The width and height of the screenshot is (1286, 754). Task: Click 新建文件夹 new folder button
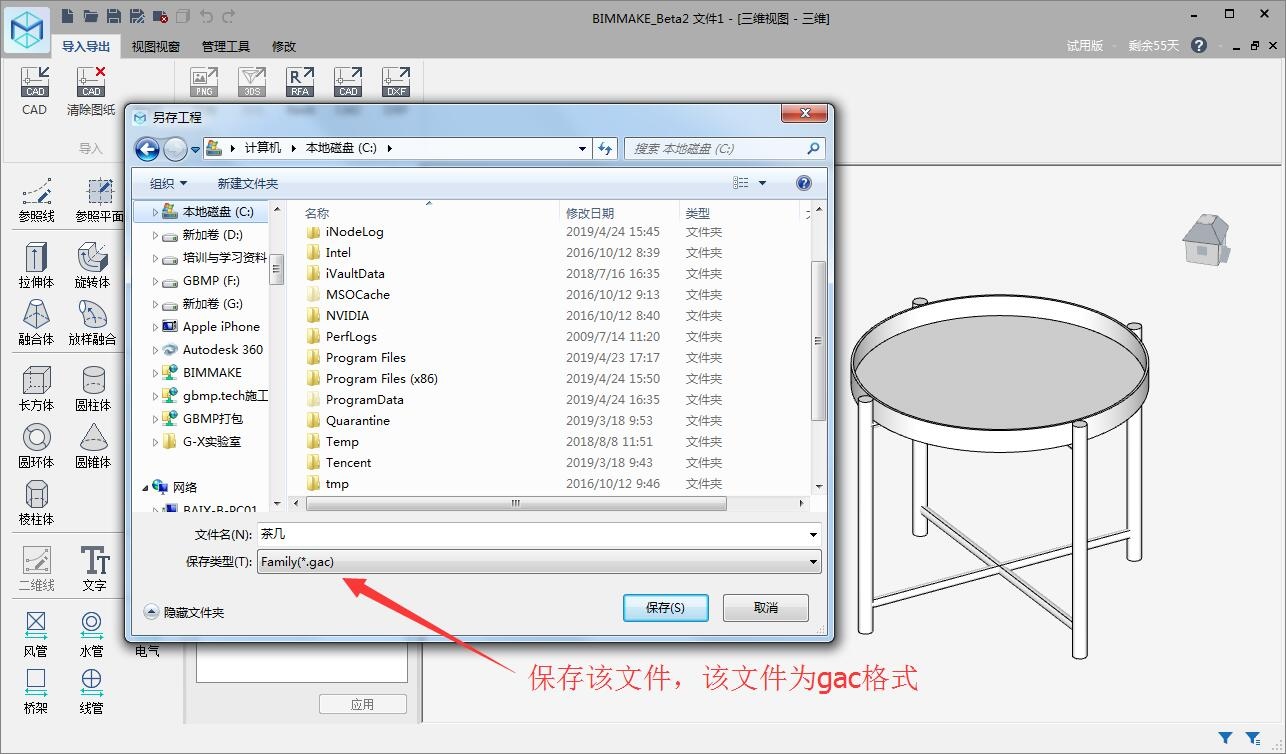248,183
